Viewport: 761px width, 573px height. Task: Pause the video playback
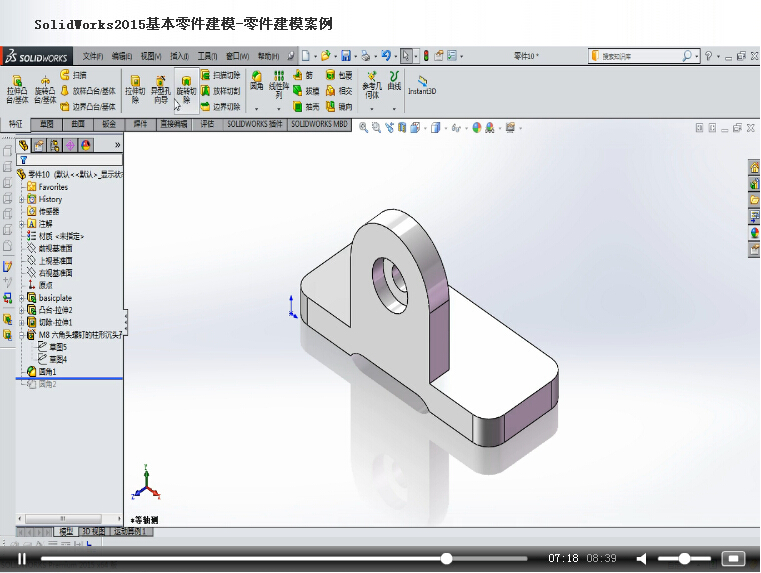pyautogui.click(x=21, y=559)
